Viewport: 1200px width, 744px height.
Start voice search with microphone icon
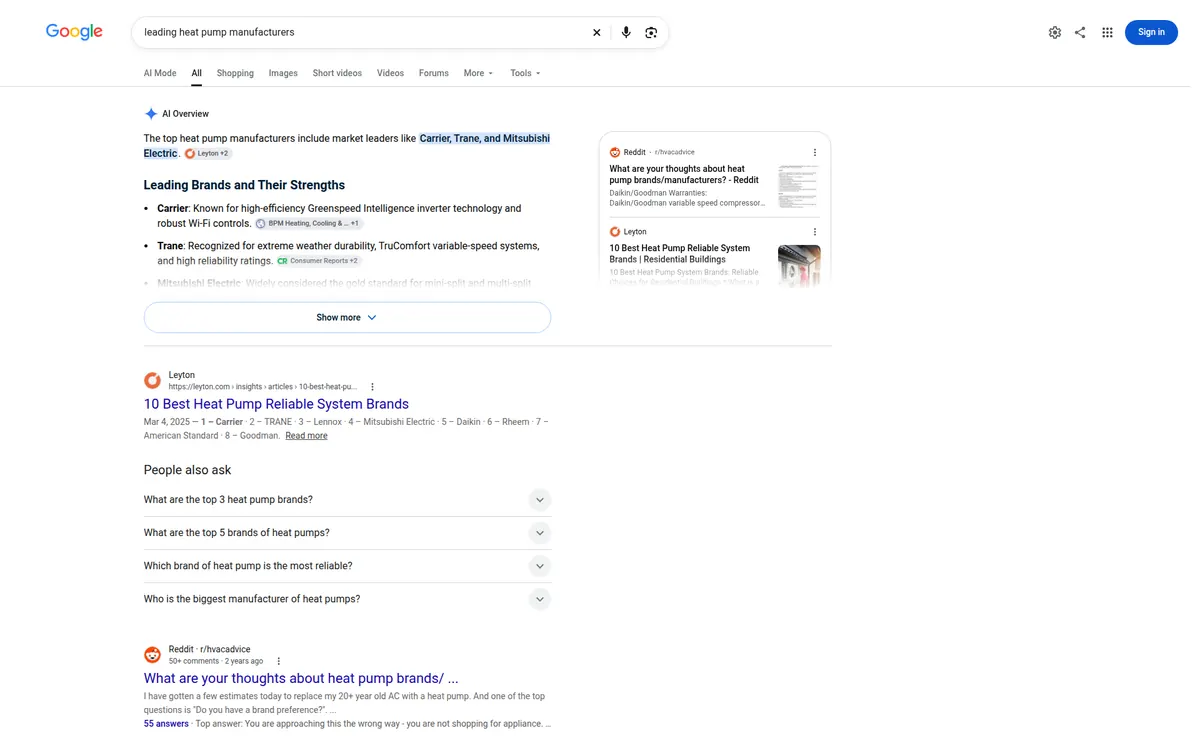click(626, 32)
